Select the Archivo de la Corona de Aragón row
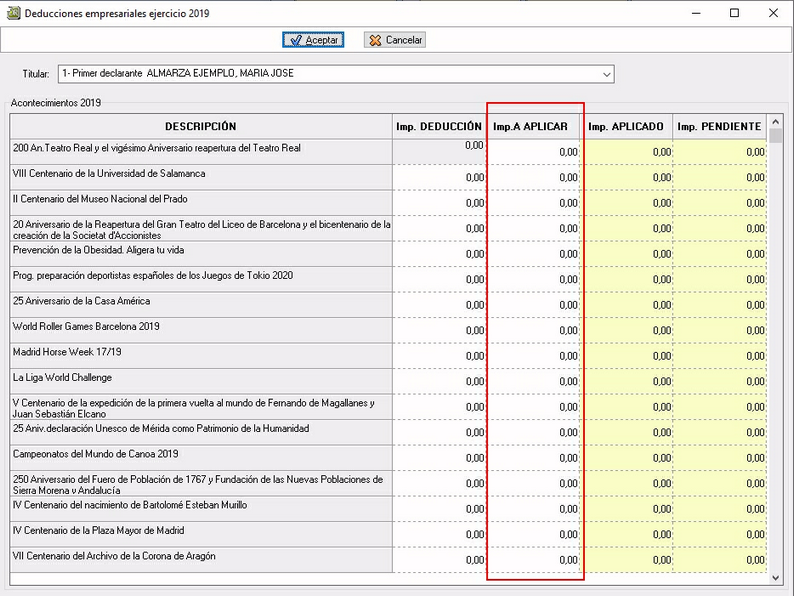The image size is (794, 596). point(201,560)
